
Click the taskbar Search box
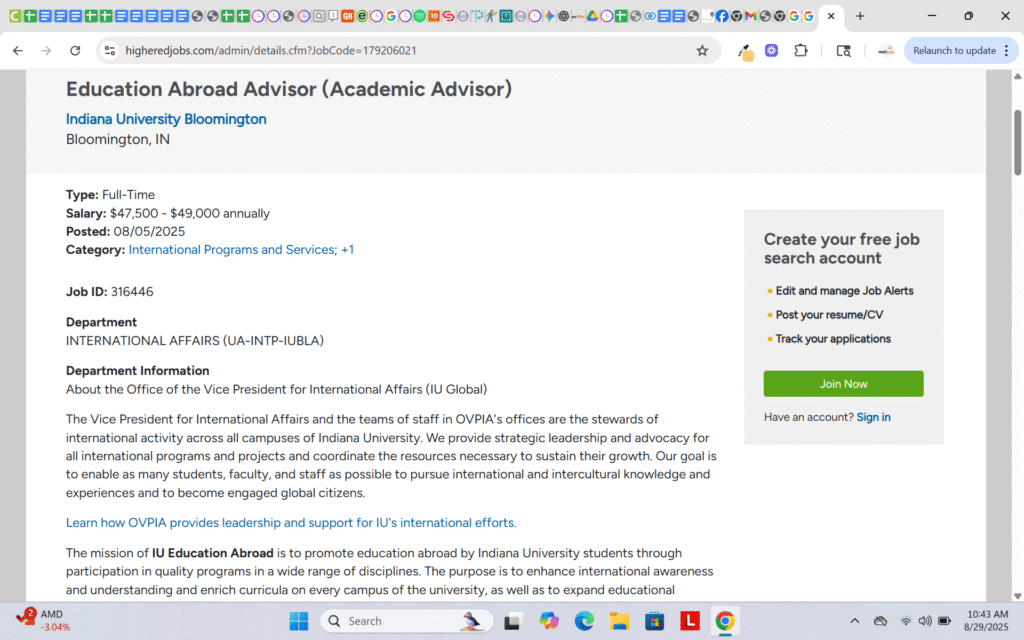tap(406, 621)
